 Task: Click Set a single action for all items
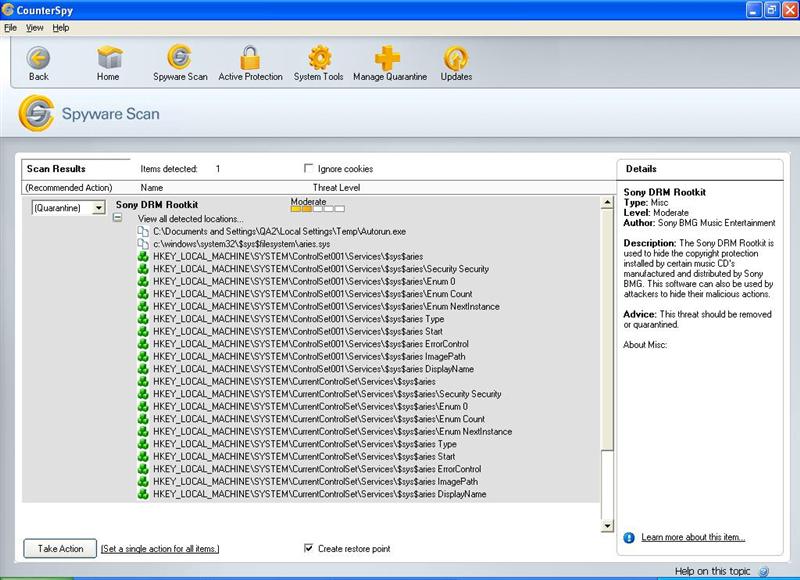(x=160, y=549)
